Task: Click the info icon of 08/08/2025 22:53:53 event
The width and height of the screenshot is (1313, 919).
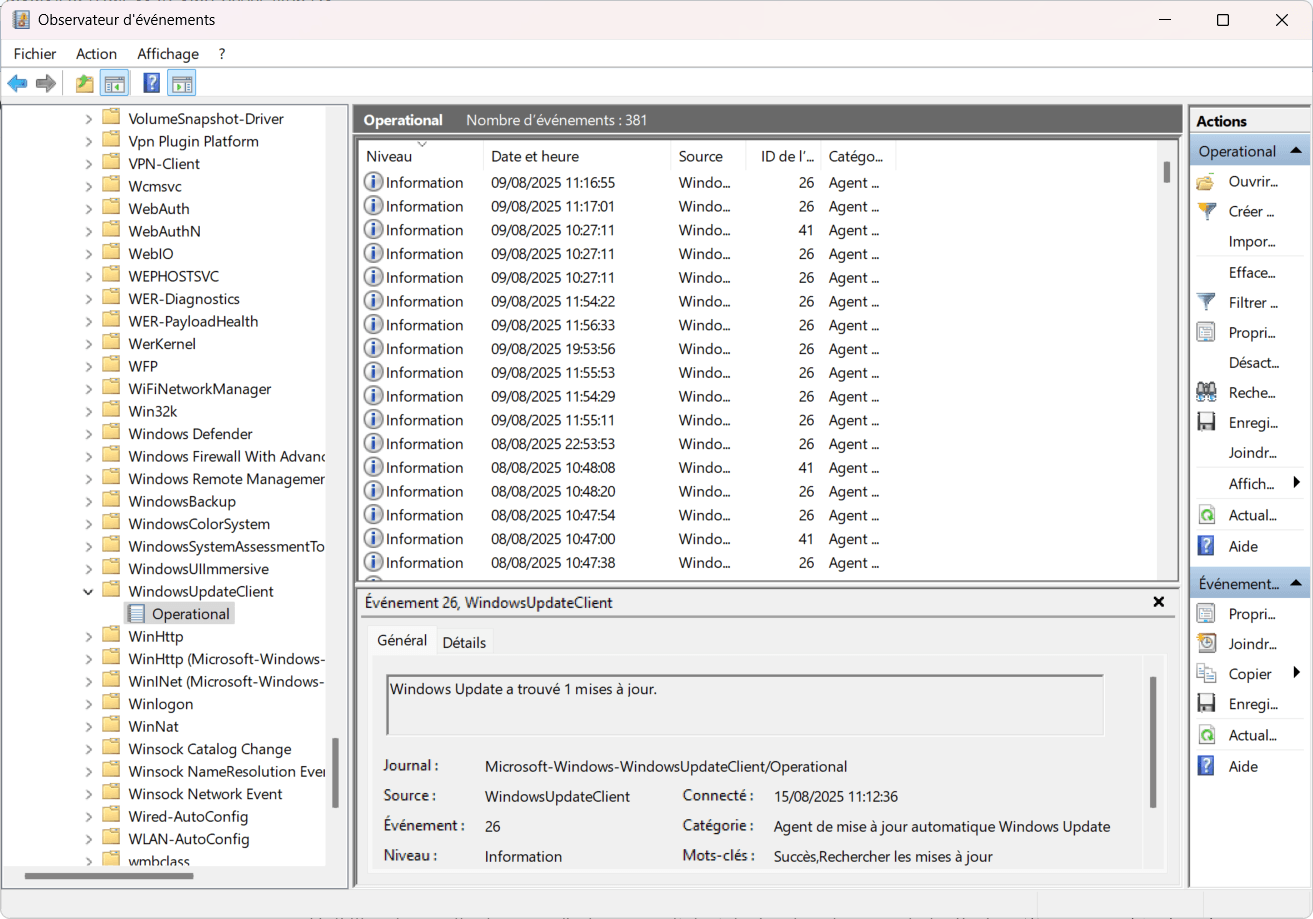Action: click(x=373, y=443)
